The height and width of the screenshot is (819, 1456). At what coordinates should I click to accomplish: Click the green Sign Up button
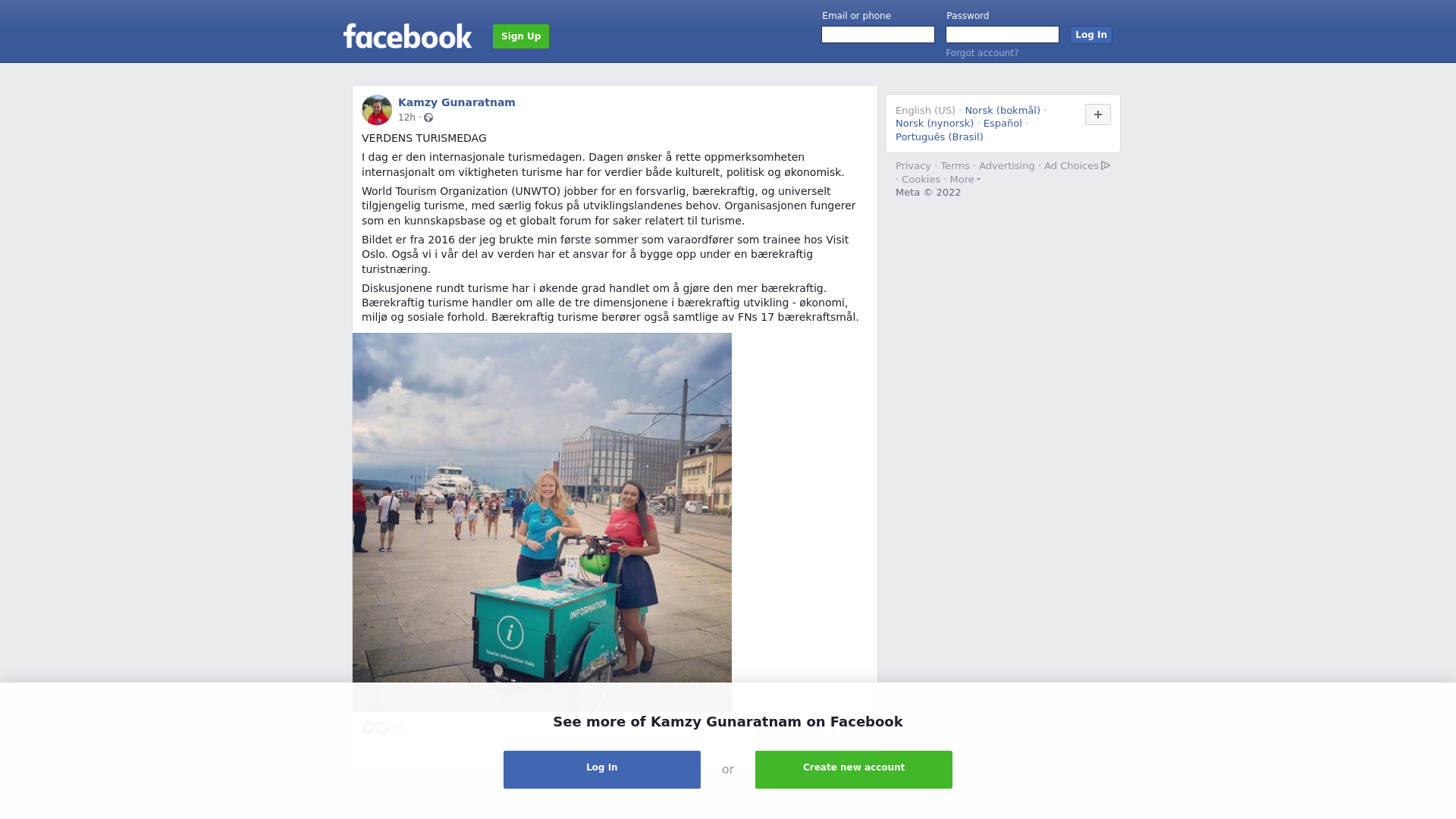(521, 36)
